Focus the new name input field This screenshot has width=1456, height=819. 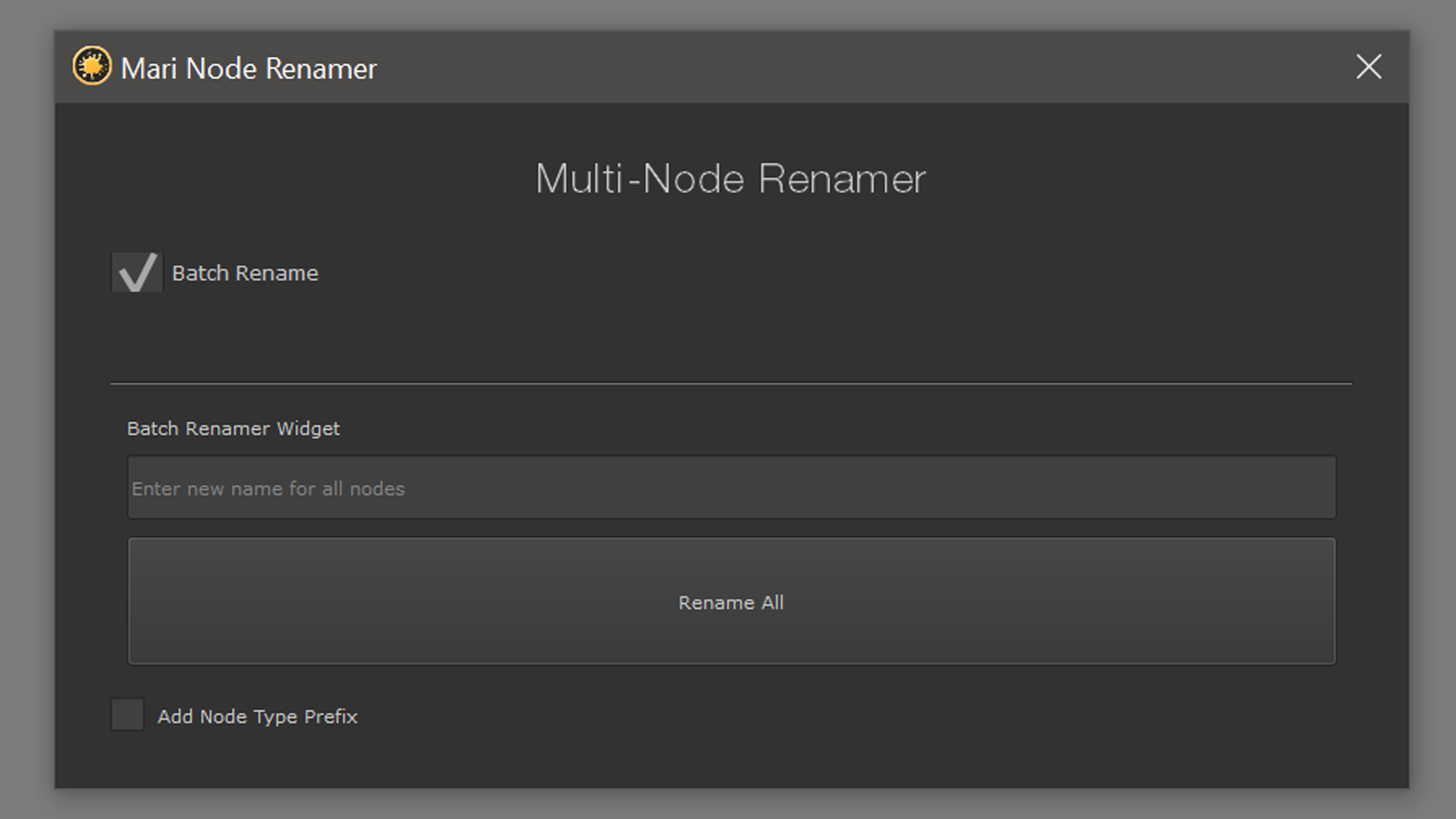click(731, 488)
